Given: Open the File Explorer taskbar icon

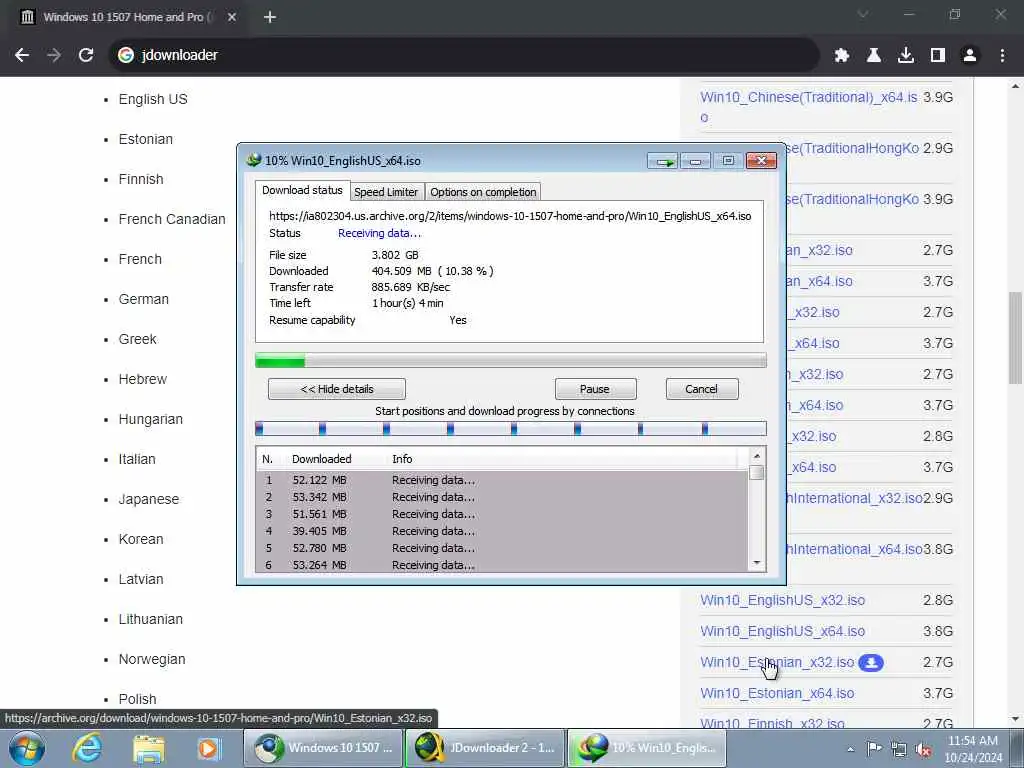Looking at the screenshot, I should tap(148, 748).
